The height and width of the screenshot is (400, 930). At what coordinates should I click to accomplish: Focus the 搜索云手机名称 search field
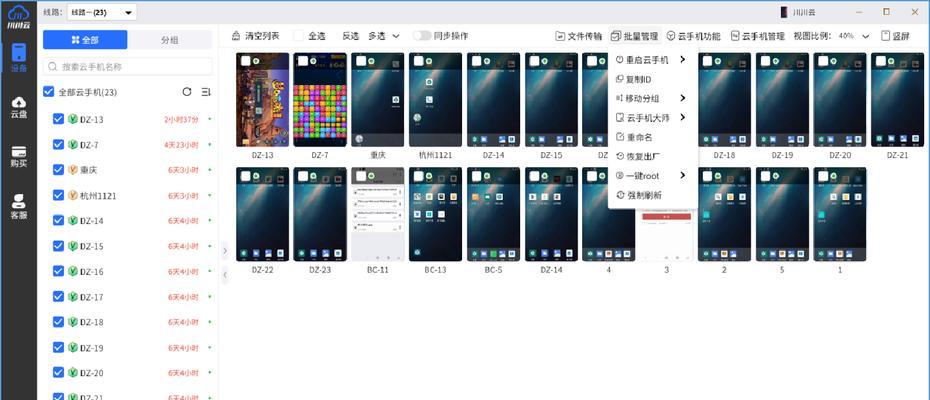tap(128, 66)
